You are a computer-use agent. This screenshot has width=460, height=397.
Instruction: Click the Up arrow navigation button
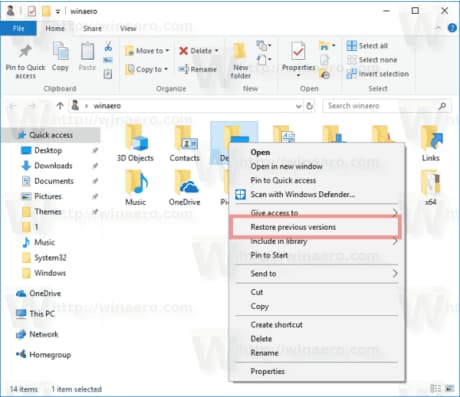coord(60,106)
